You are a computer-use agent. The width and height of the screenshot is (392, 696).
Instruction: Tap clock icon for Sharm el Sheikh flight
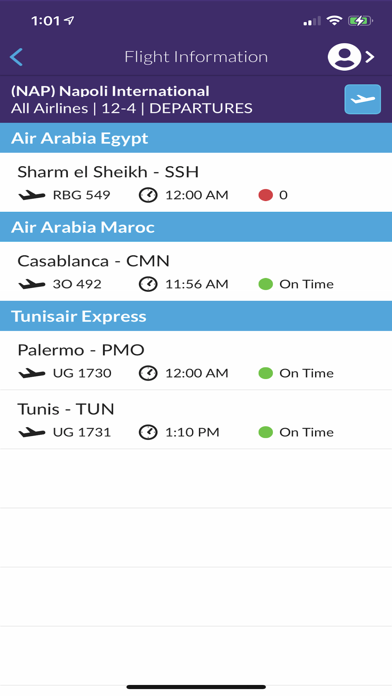(148, 195)
